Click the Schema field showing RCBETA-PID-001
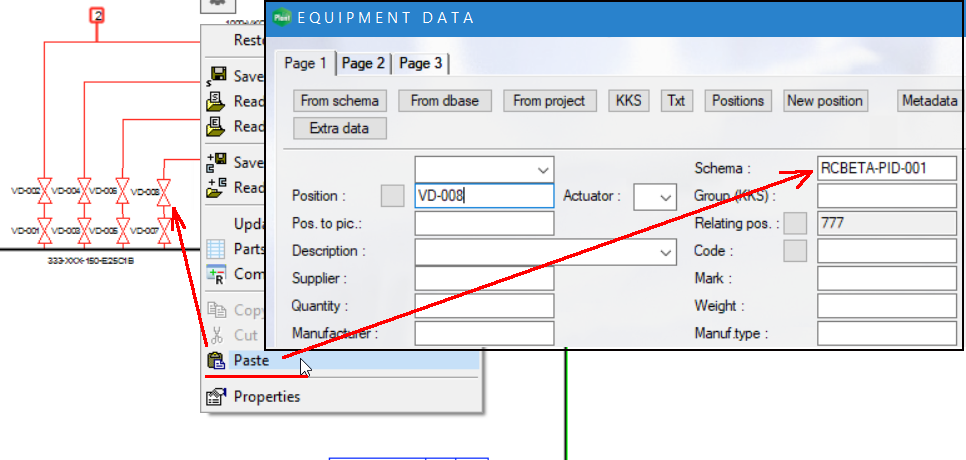The width and height of the screenshot is (966, 460). click(x=887, y=168)
